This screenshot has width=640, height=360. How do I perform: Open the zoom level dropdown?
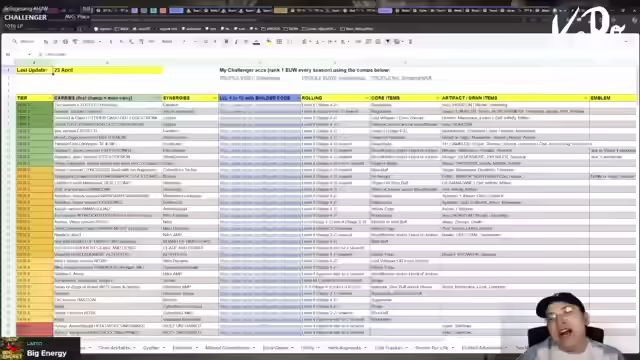[91, 42]
